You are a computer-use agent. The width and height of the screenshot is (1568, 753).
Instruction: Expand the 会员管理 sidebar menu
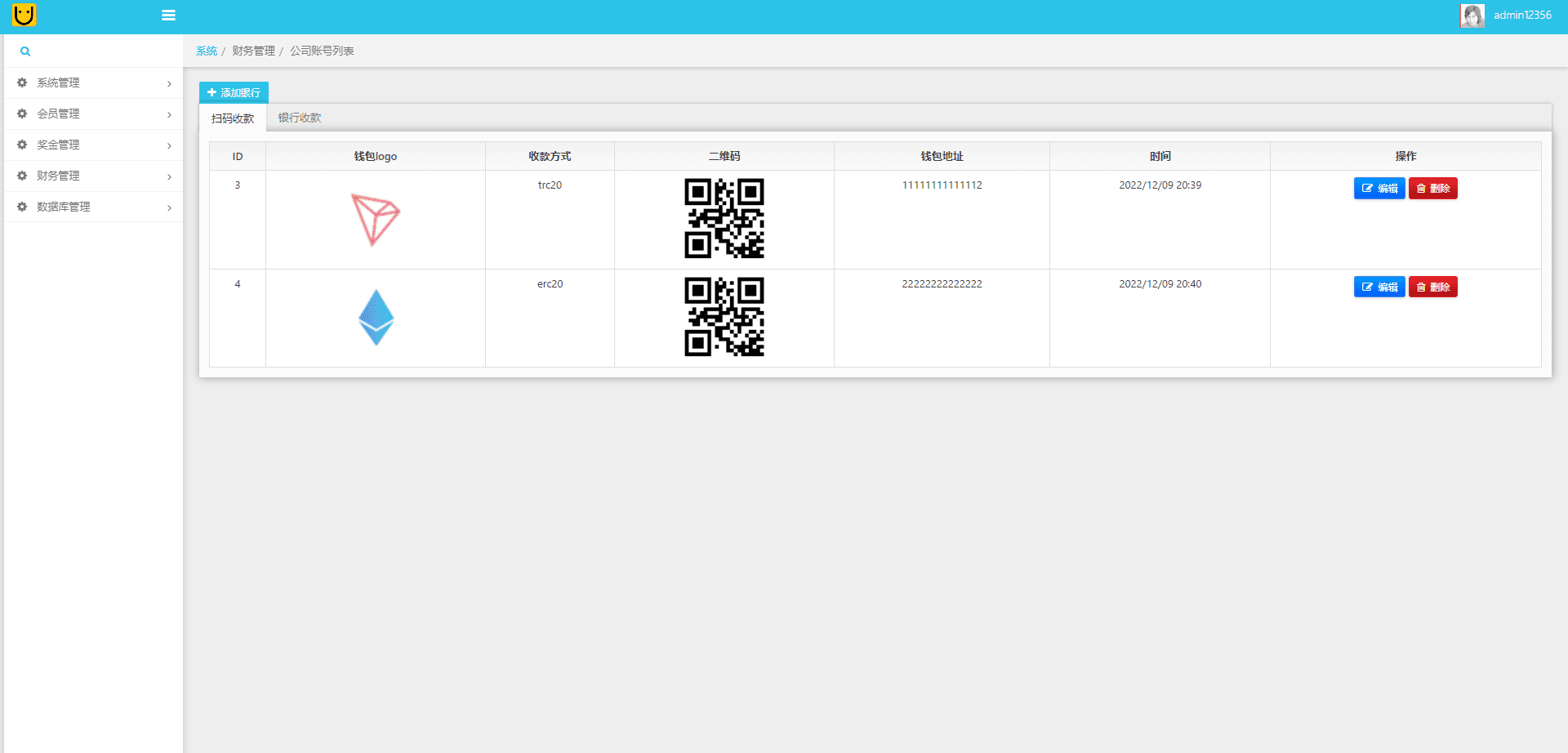pyautogui.click(x=59, y=114)
